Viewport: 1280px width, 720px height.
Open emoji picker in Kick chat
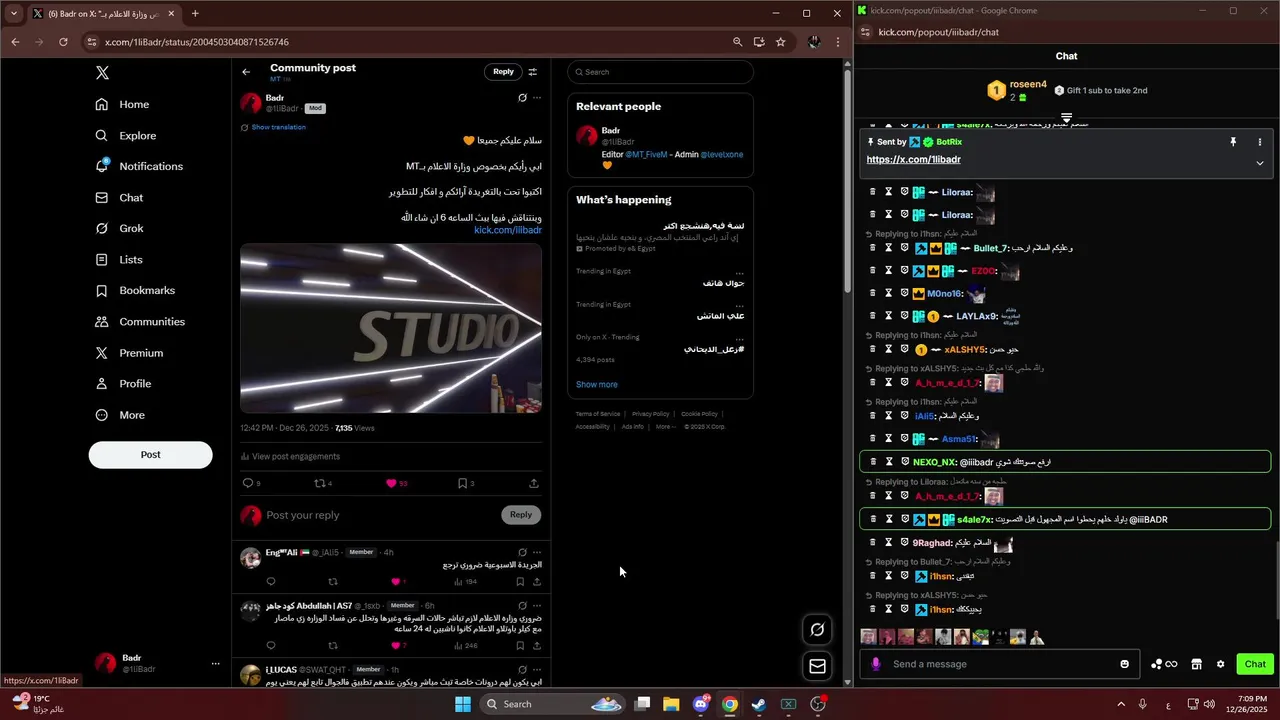click(x=1125, y=664)
